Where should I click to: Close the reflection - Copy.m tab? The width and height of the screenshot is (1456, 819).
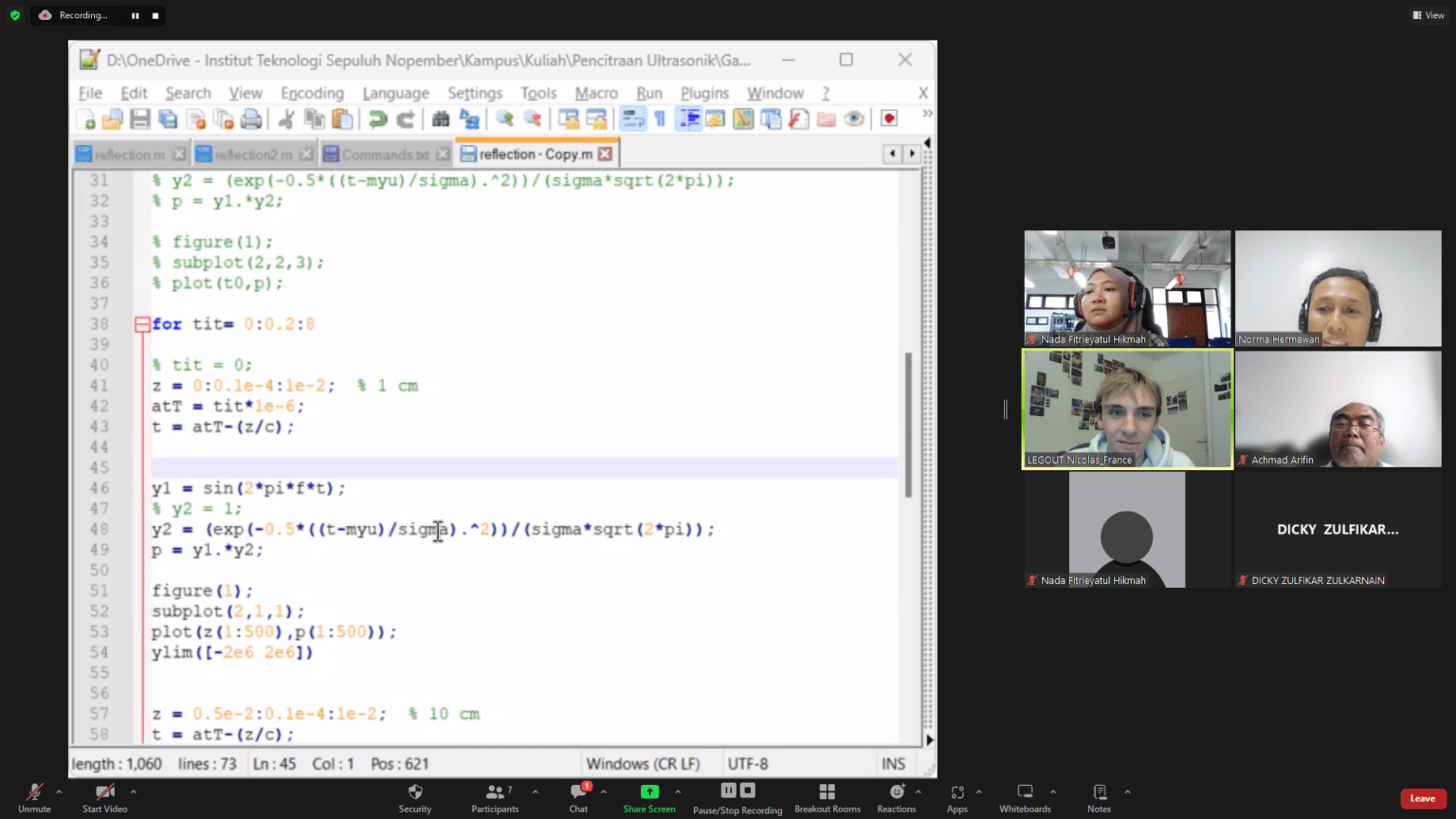point(605,154)
